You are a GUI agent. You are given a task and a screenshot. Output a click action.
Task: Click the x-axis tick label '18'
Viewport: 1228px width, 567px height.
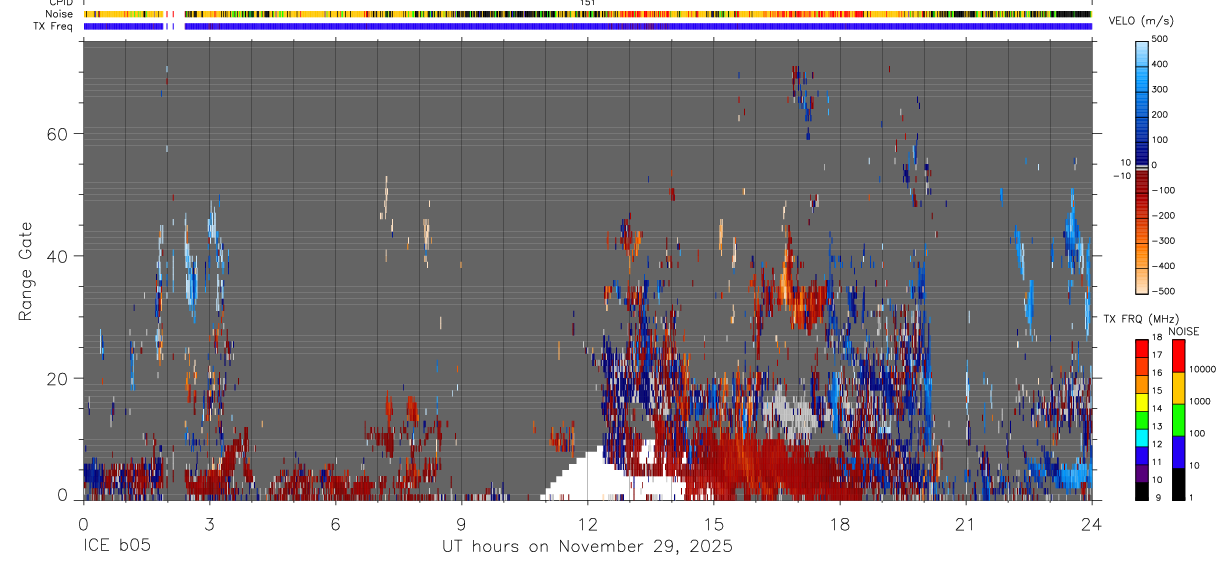click(x=840, y=523)
